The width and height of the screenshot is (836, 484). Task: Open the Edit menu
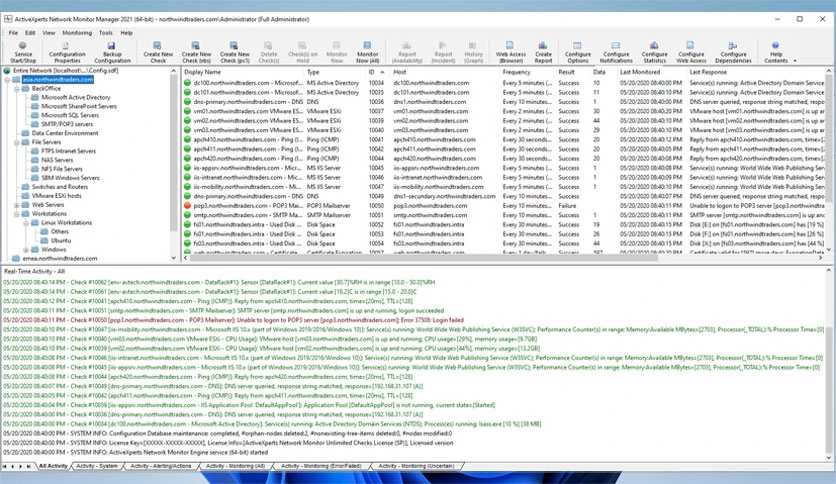(x=30, y=33)
